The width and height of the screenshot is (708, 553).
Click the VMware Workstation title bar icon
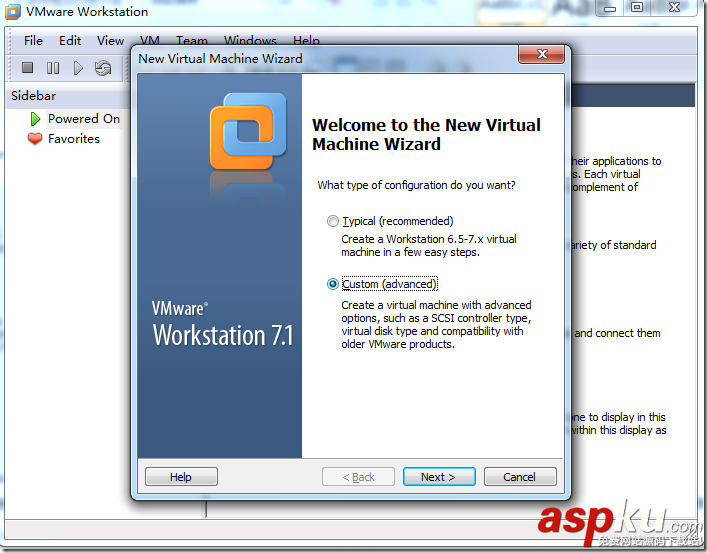tap(12, 11)
